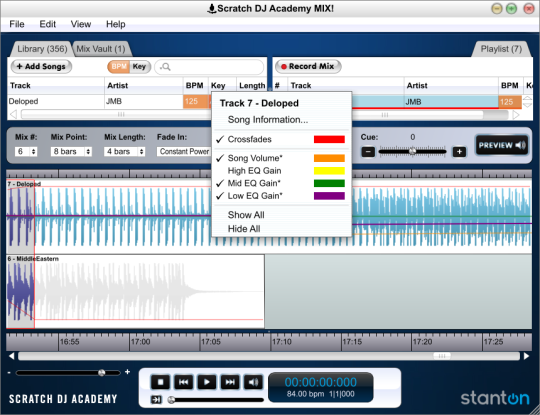The image size is (540, 415).
Task: Click the library list left scroll arrow
Action: tap(13, 114)
